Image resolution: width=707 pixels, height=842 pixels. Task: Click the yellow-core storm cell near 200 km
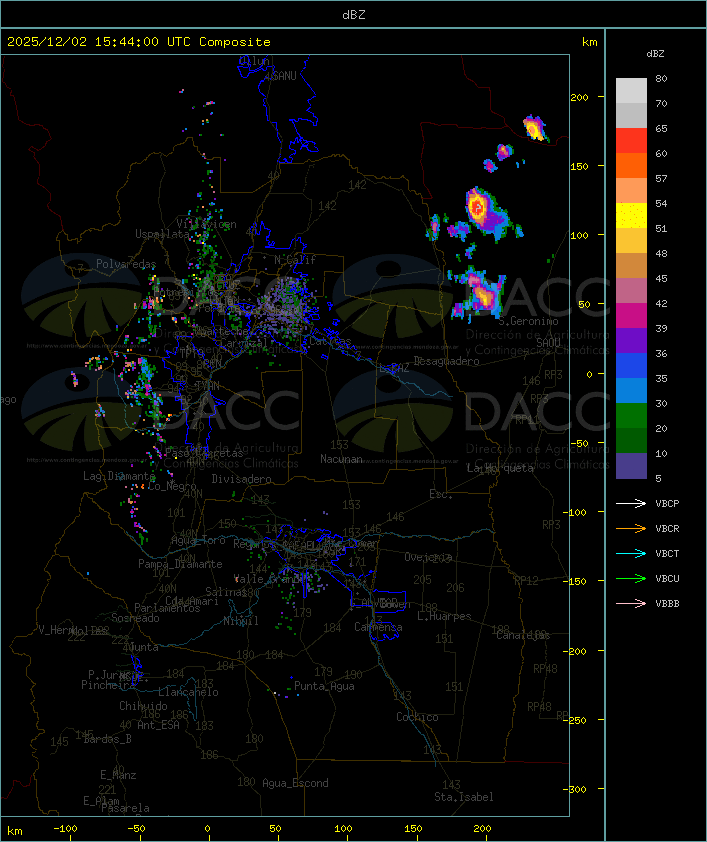click(534, 128)
